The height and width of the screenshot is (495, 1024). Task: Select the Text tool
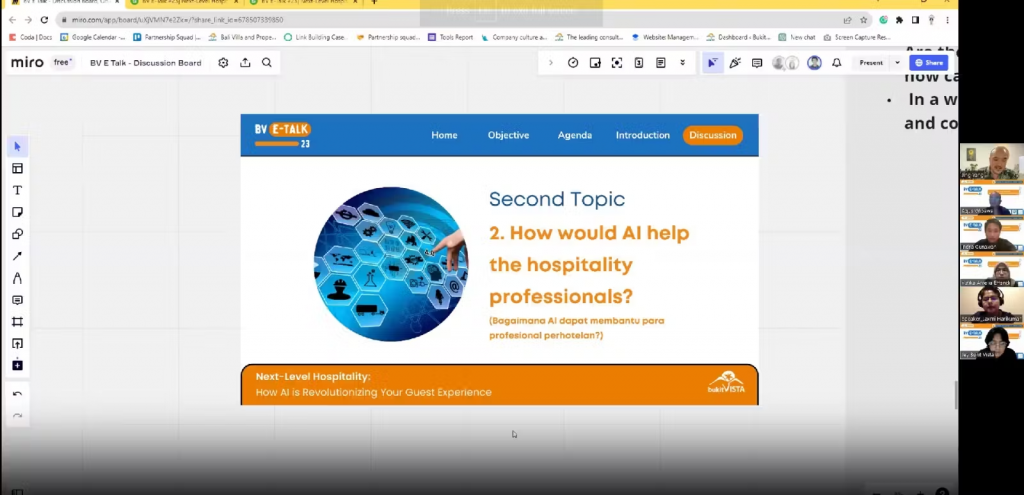click(18, 190)
